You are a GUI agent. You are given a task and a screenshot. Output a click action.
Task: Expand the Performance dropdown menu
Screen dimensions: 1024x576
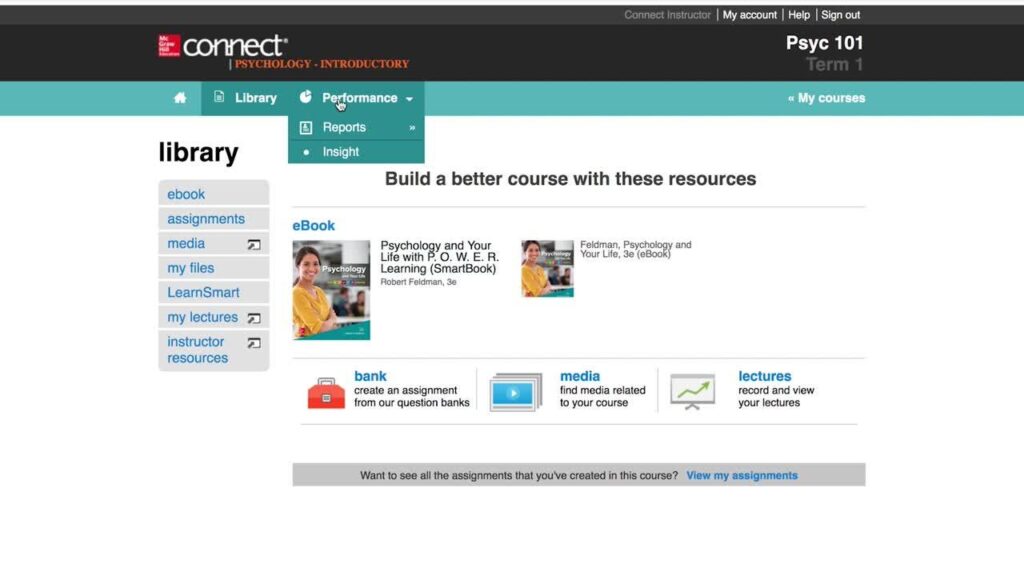click(359, 98)
